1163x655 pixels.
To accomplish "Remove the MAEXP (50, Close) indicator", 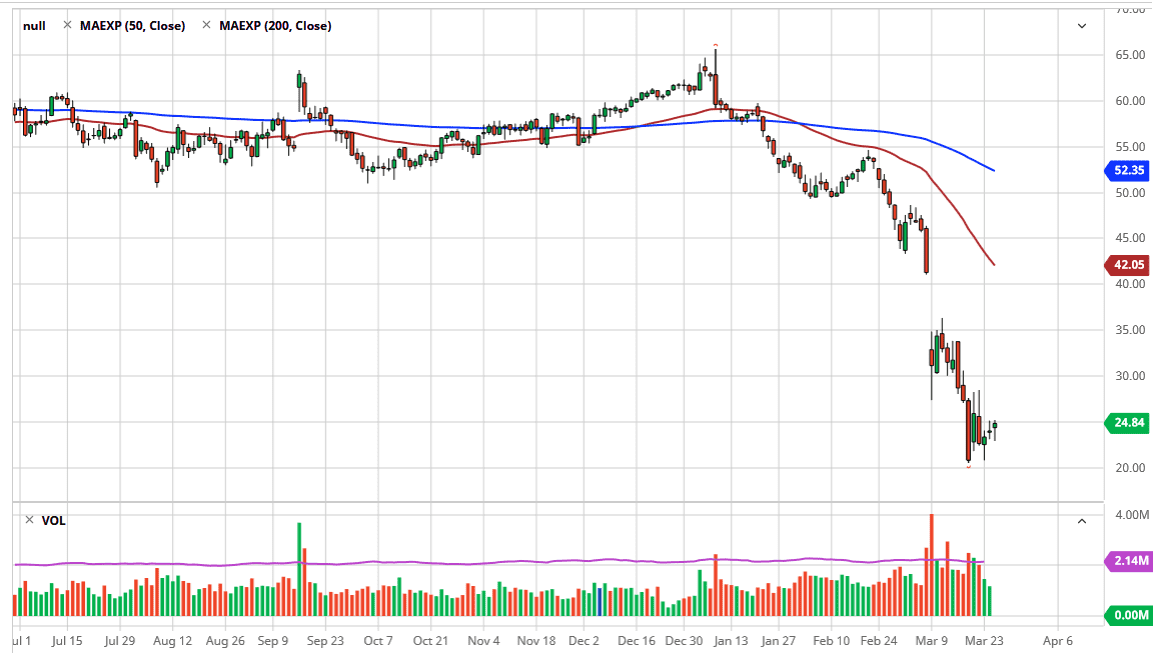I will 68,26.
